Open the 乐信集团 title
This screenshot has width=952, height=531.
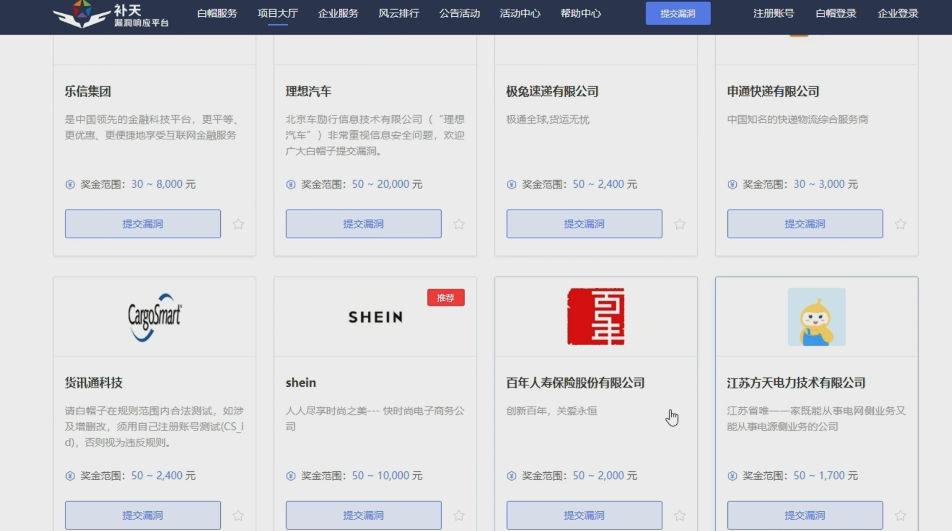[88, 92]
